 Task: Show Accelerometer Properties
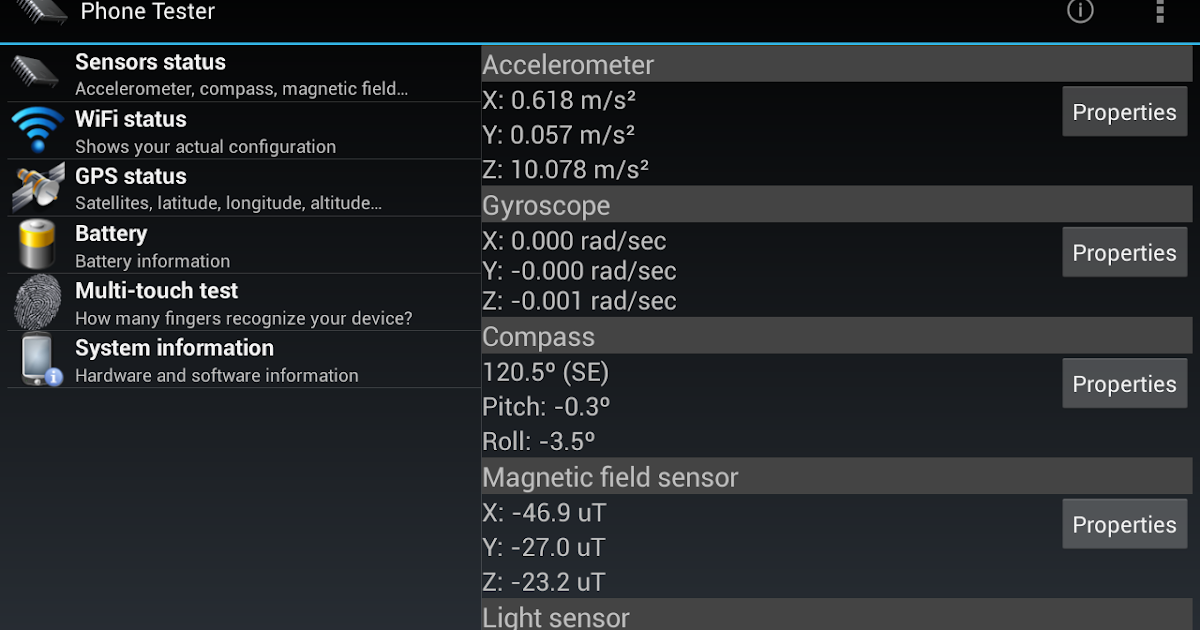[x=1124, y=112]
